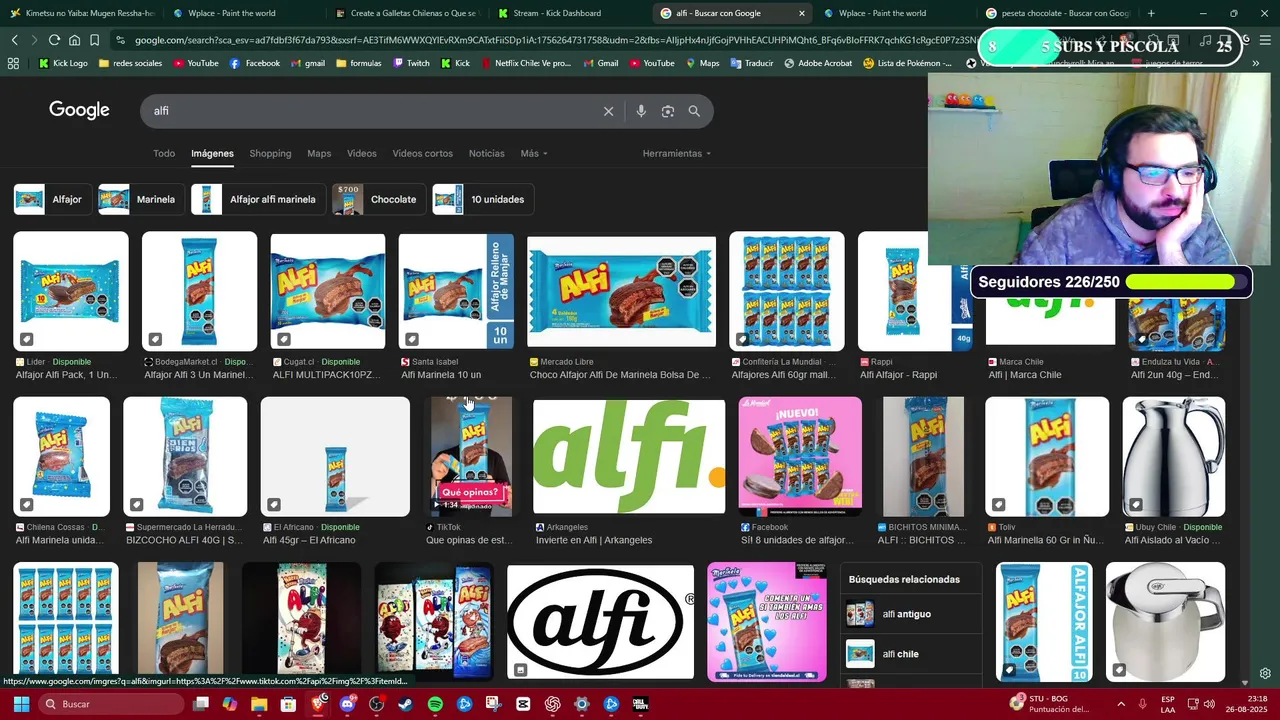The width and height of the screenshot is (1280, 720).
Task: Click the search input containing alfi
Action: (x=370, y=111)
